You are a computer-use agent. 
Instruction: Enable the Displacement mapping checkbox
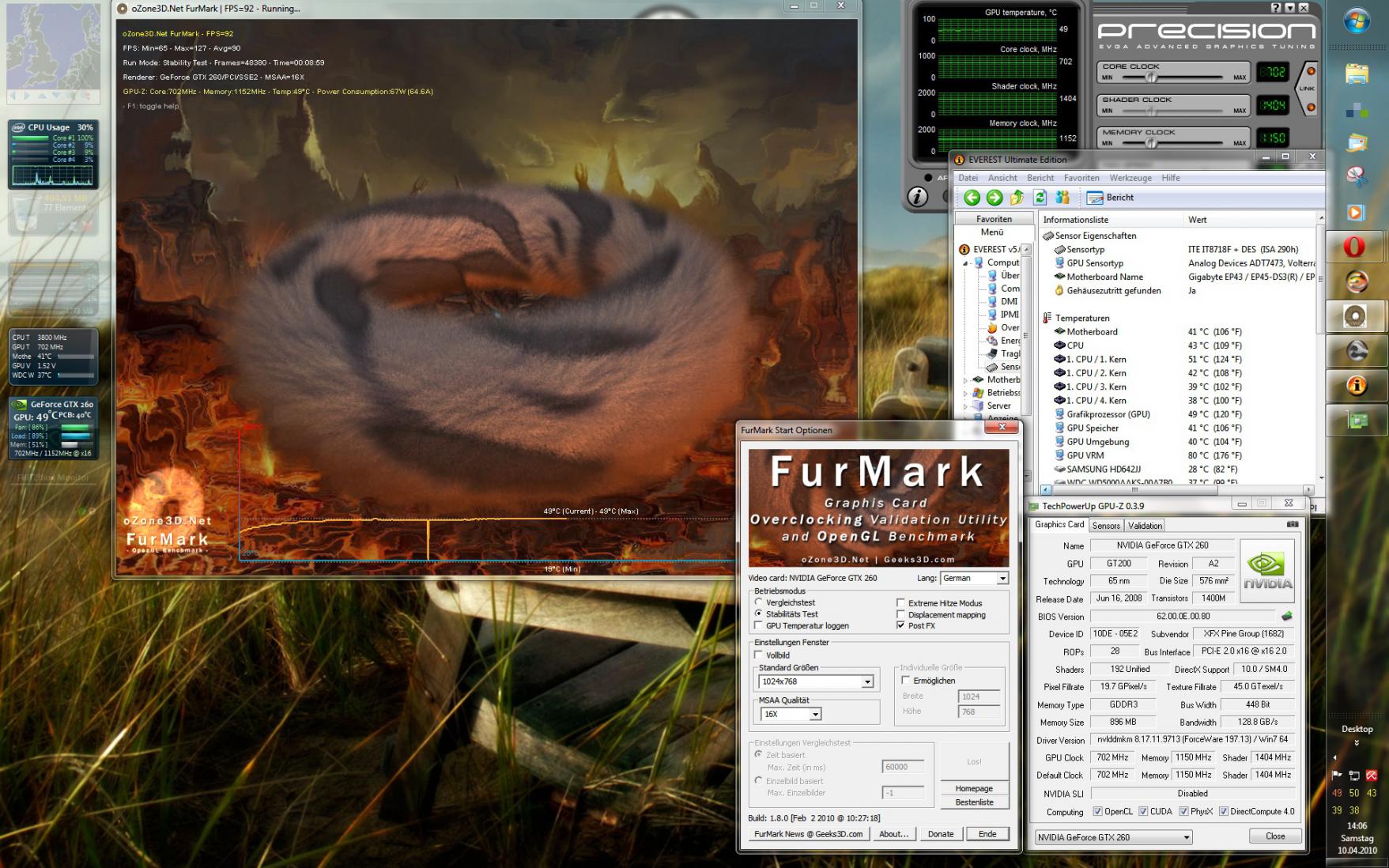(900, 614)
